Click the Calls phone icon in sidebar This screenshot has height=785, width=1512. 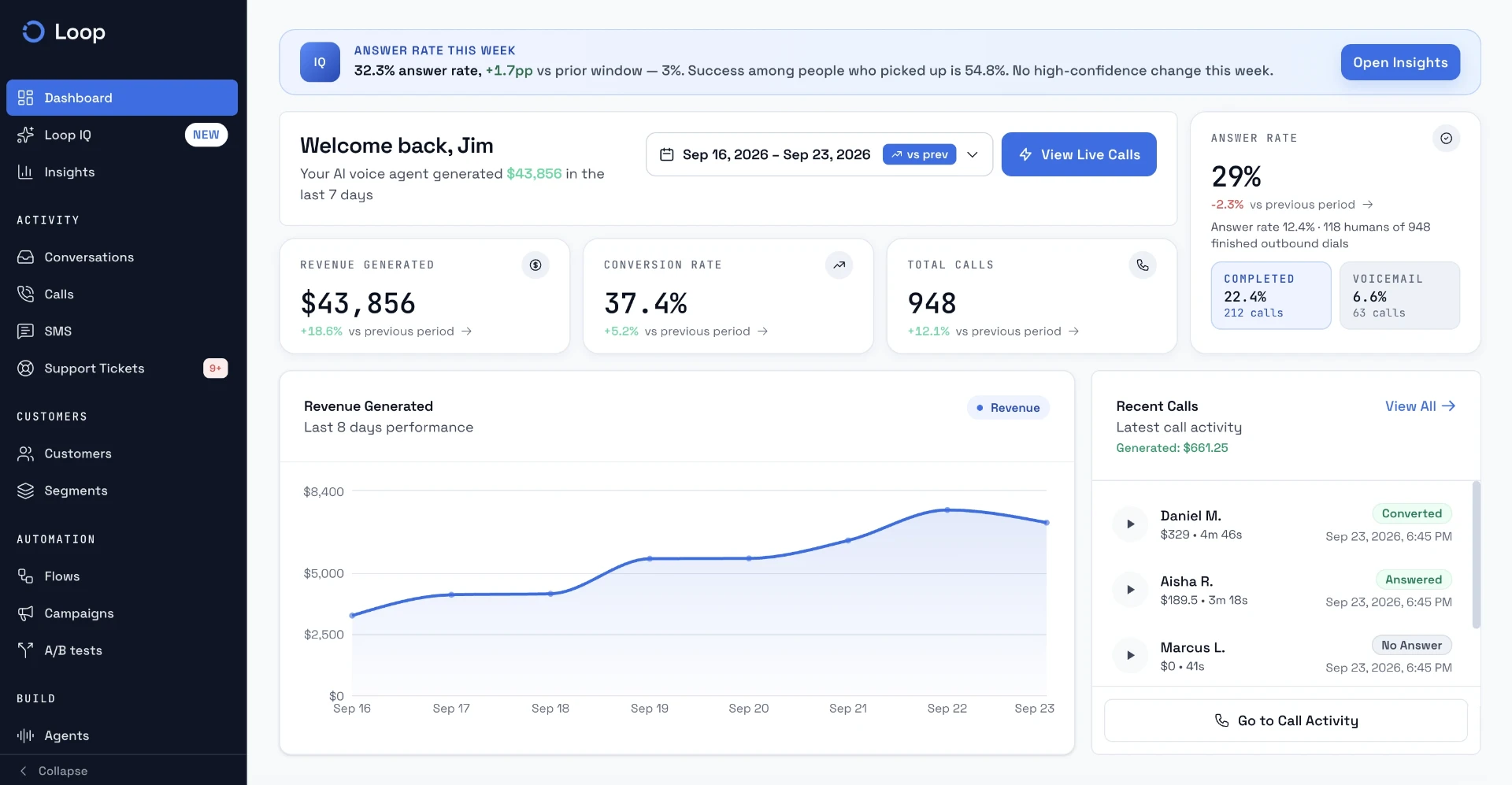point(26,294)
